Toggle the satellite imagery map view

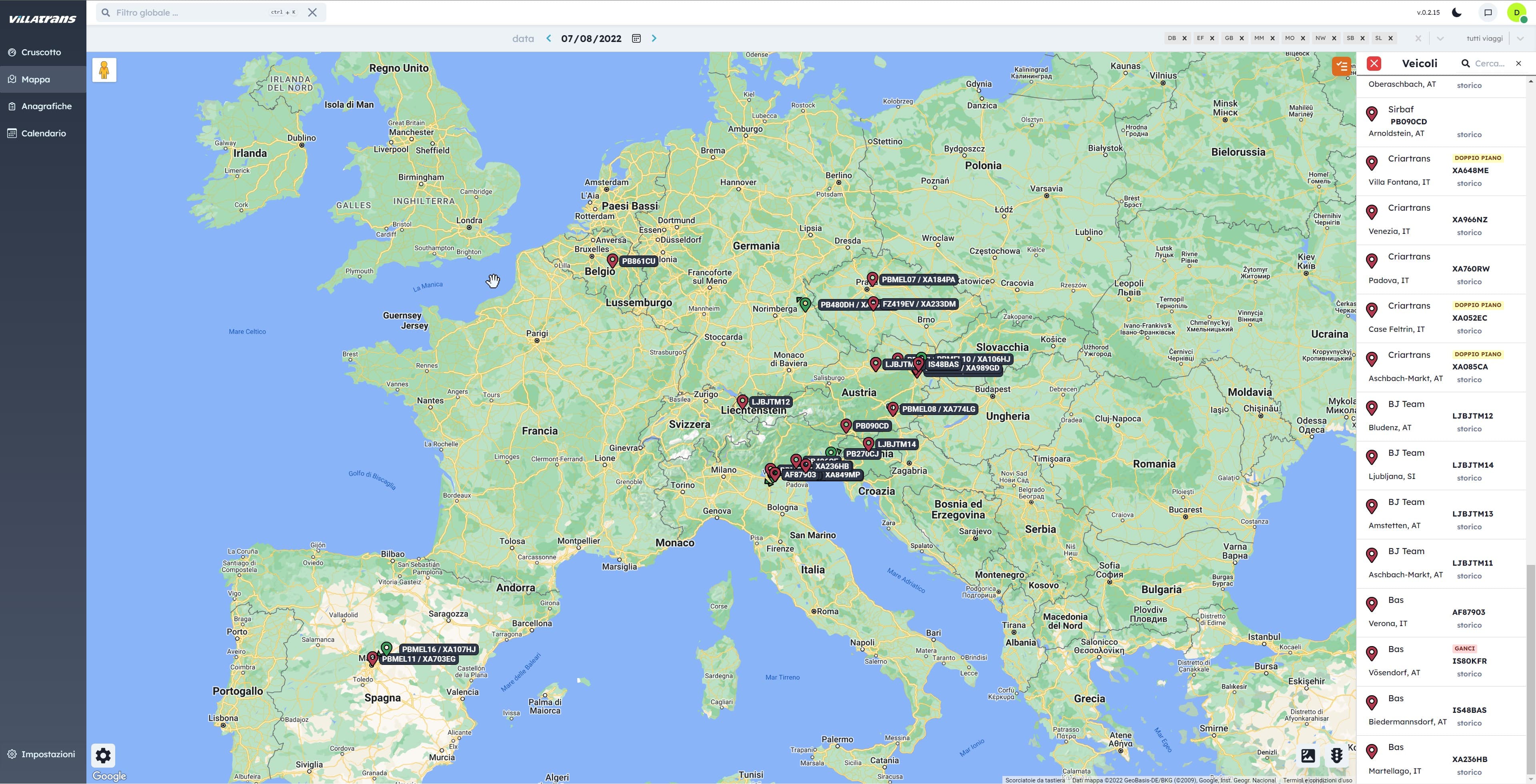pos(1308,756)
